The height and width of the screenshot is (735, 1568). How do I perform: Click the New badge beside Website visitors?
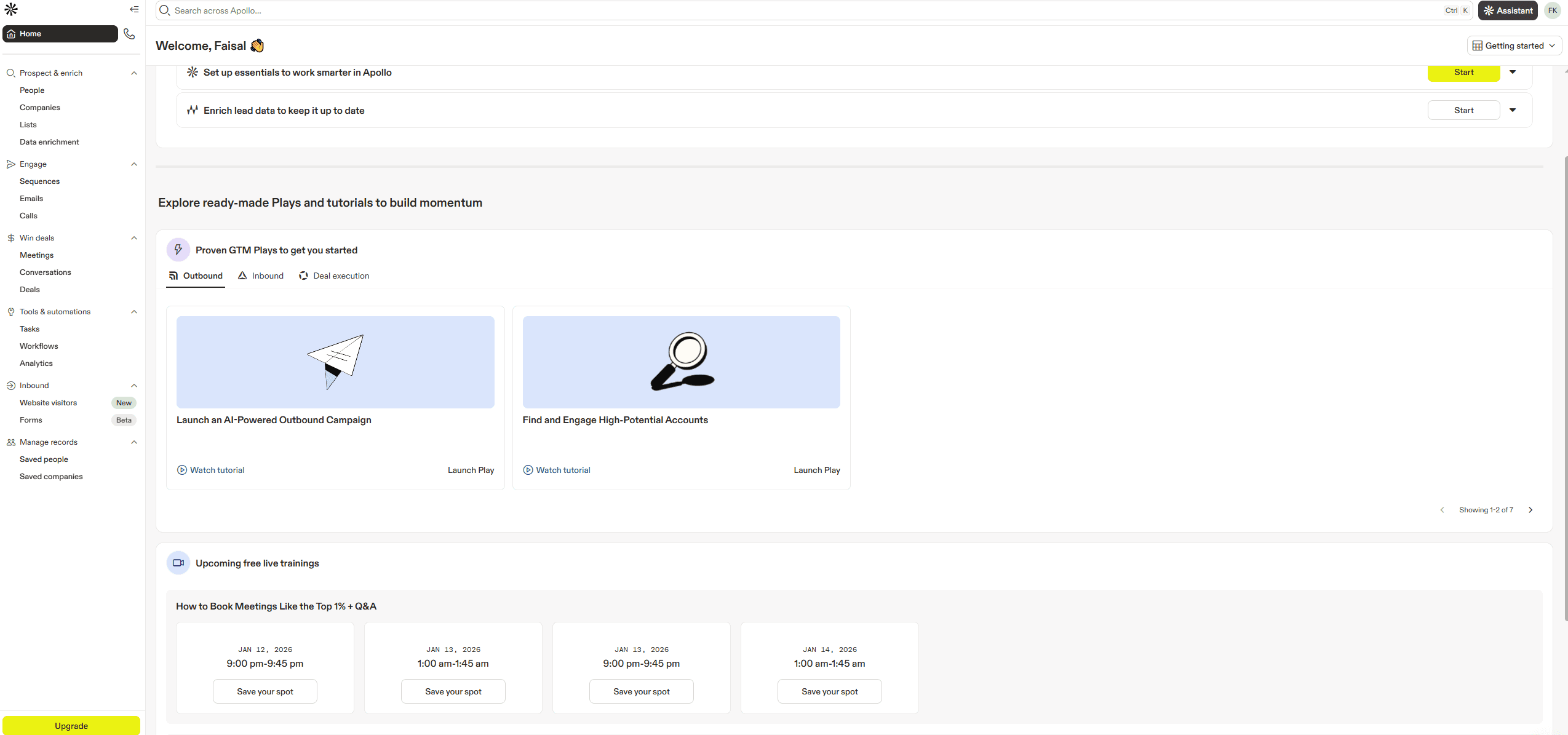123,402
